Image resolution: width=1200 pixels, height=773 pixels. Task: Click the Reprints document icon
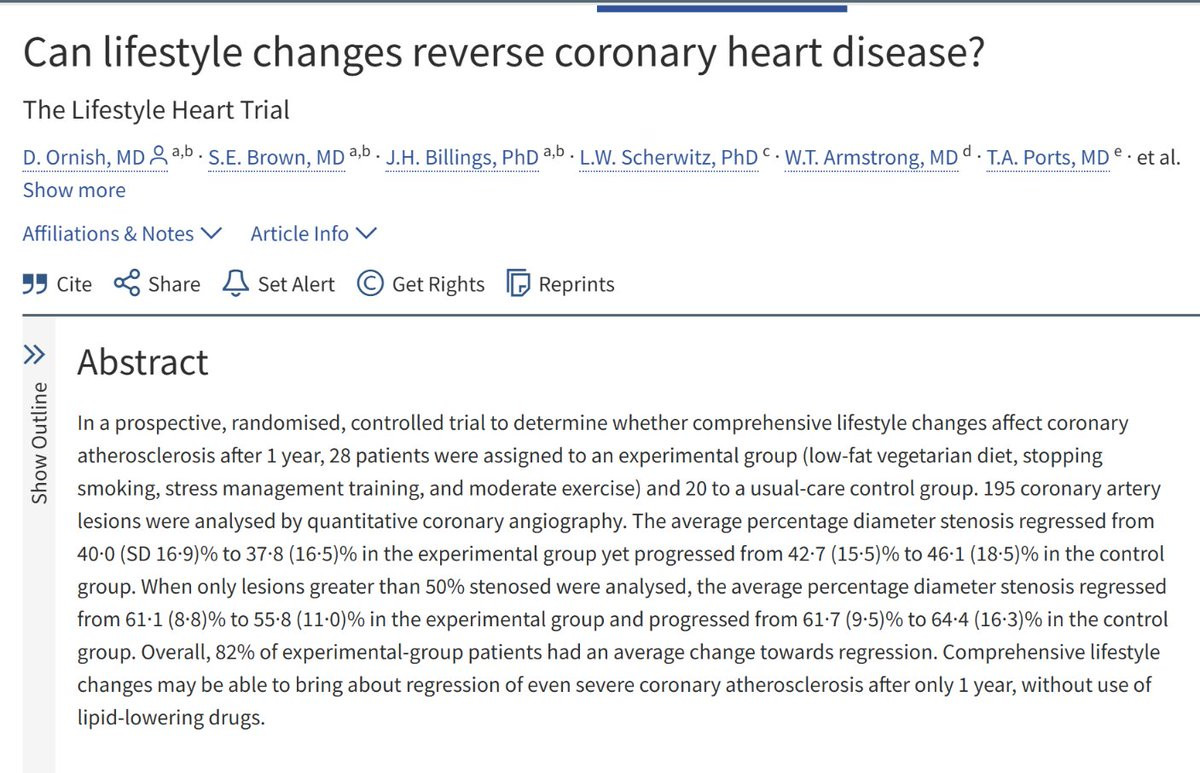pos(518,284)
